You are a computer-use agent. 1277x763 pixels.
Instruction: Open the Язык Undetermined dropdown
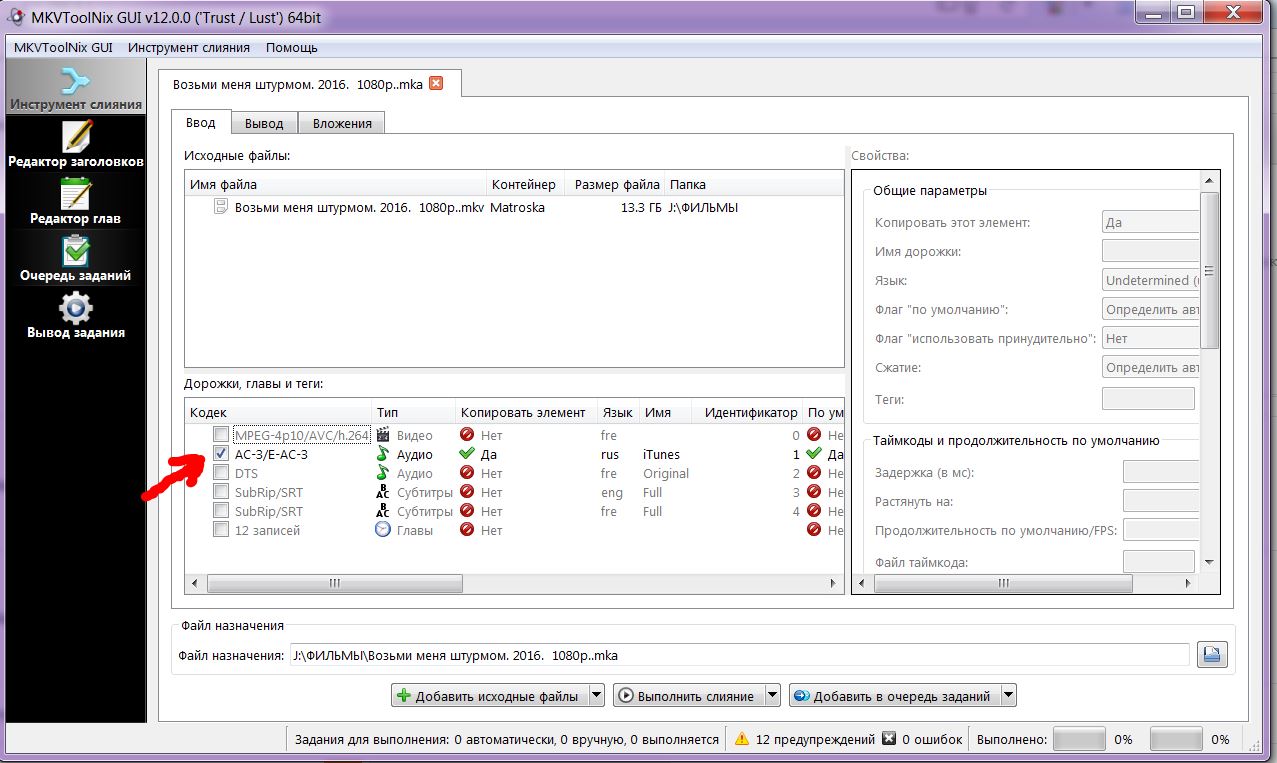(1150, 281)
